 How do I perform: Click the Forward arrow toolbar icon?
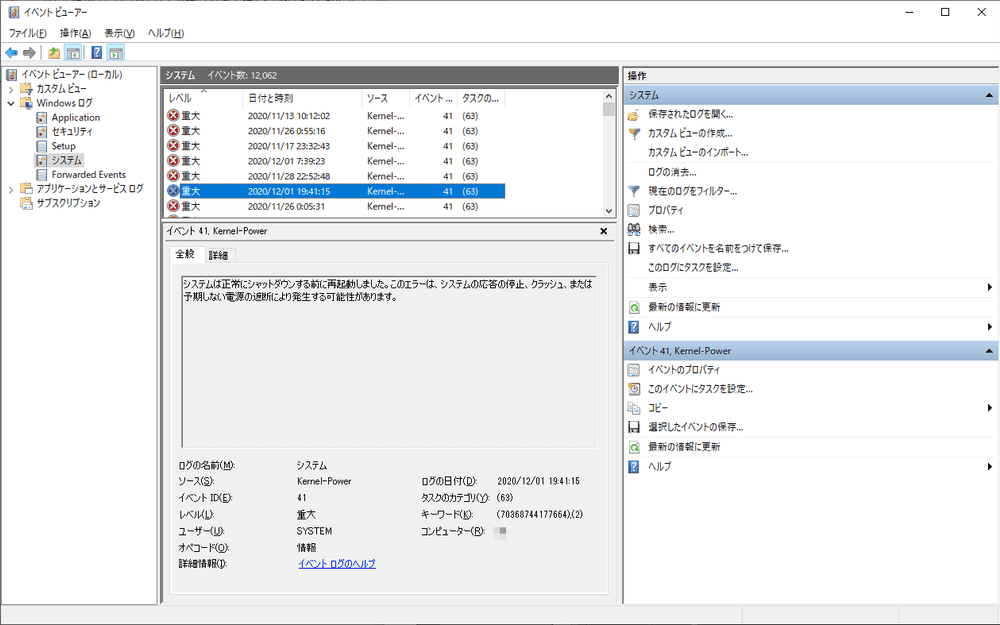(x=29, y=53)
